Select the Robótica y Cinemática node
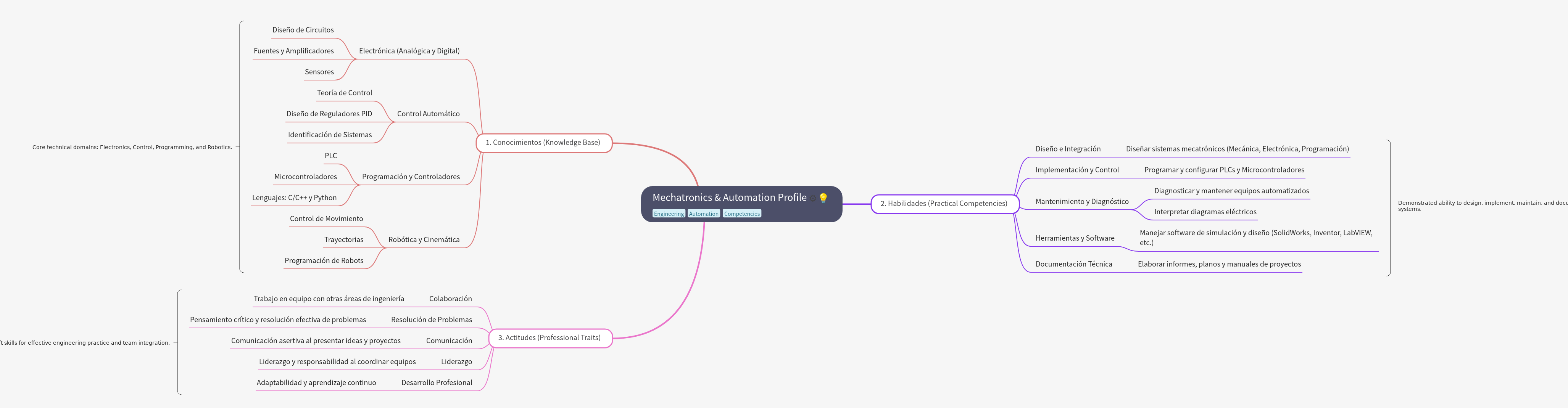The image size is (1568, 408). [424, 240]
